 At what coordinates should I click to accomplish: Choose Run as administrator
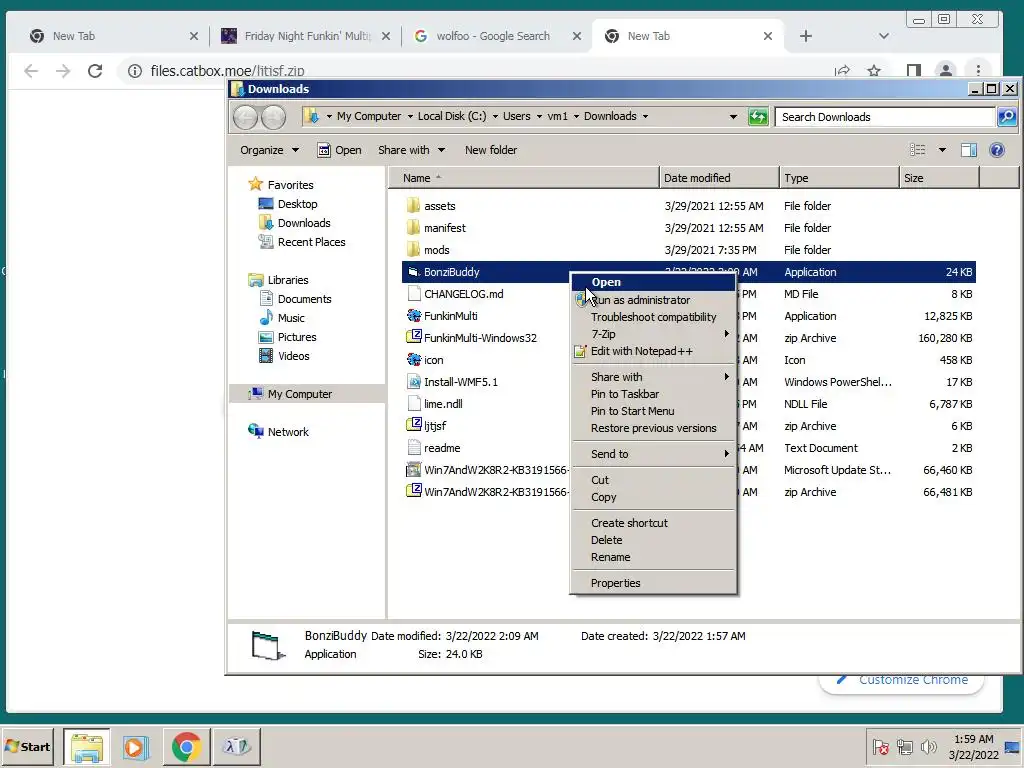click(x=653, y=300)
